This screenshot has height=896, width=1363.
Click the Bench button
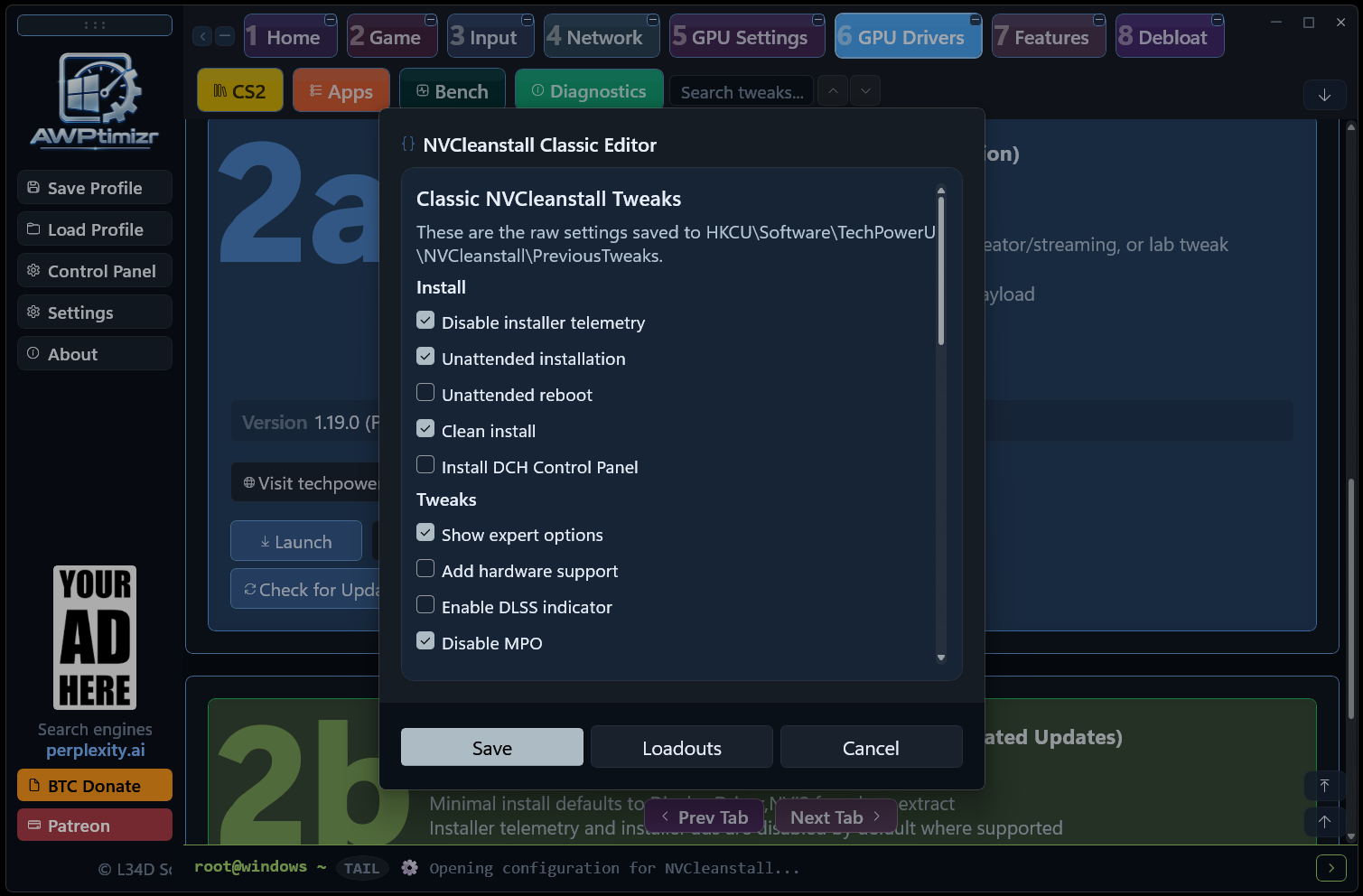[x=453, y=91]
